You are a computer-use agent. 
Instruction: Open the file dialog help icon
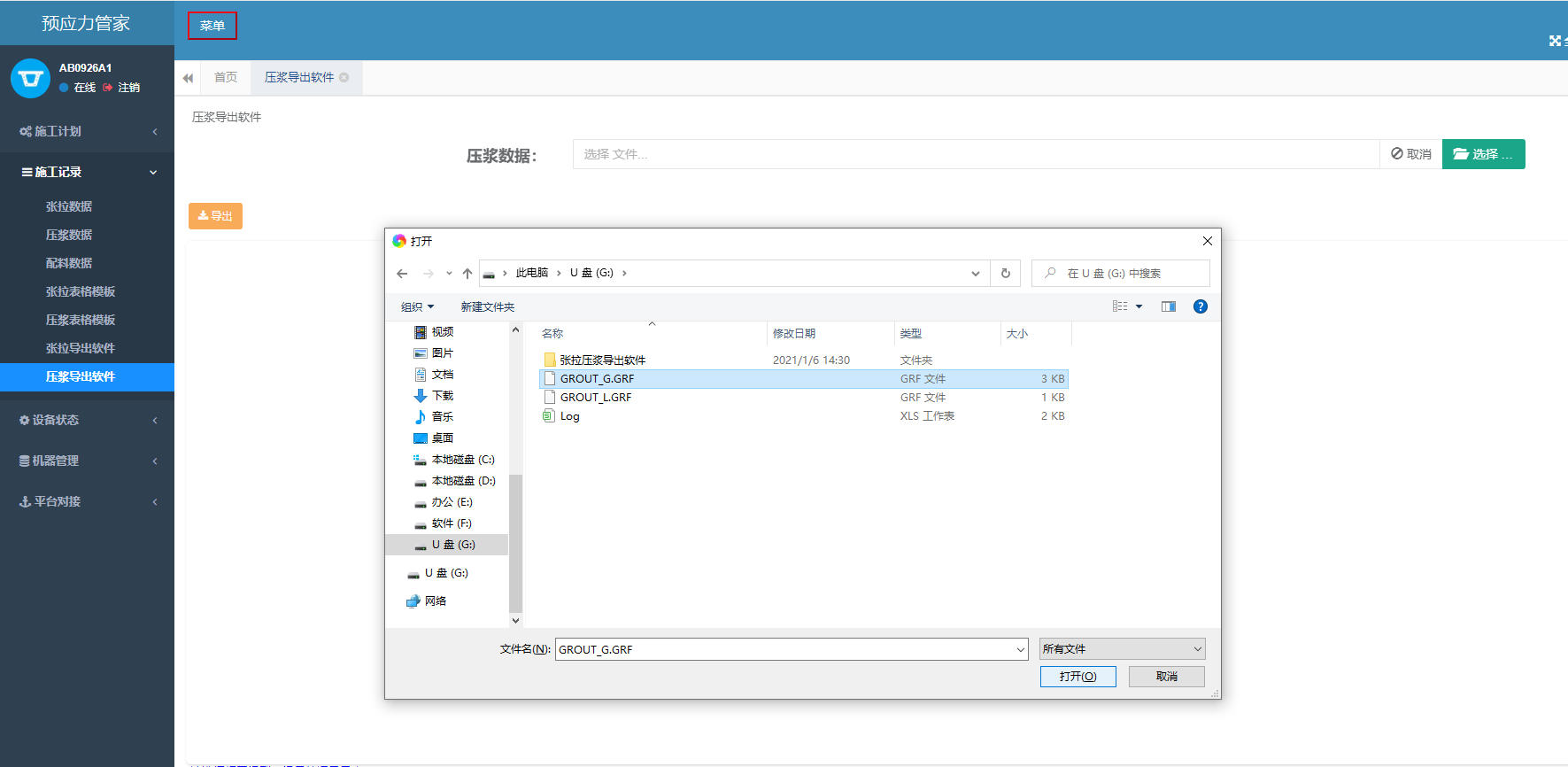point(1200,306)
